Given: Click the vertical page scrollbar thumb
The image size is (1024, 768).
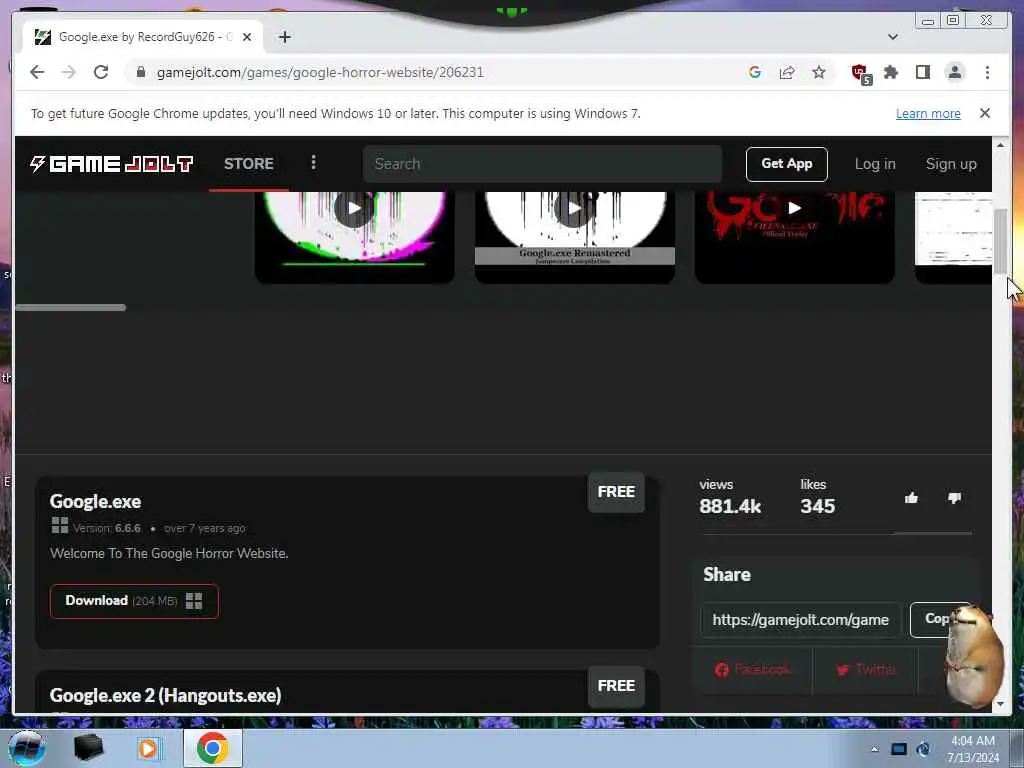Looking at the screenshot, I should click(x=1000, y=241).
